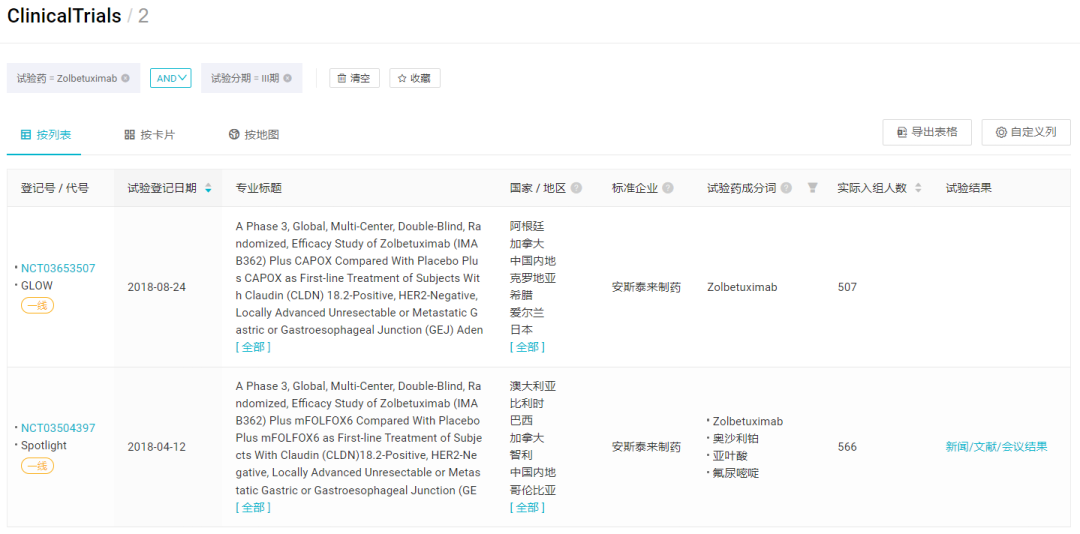Switch to the 按列表 list view tab
This screenshot has height=534, width=1080.
tap(46, 134)
